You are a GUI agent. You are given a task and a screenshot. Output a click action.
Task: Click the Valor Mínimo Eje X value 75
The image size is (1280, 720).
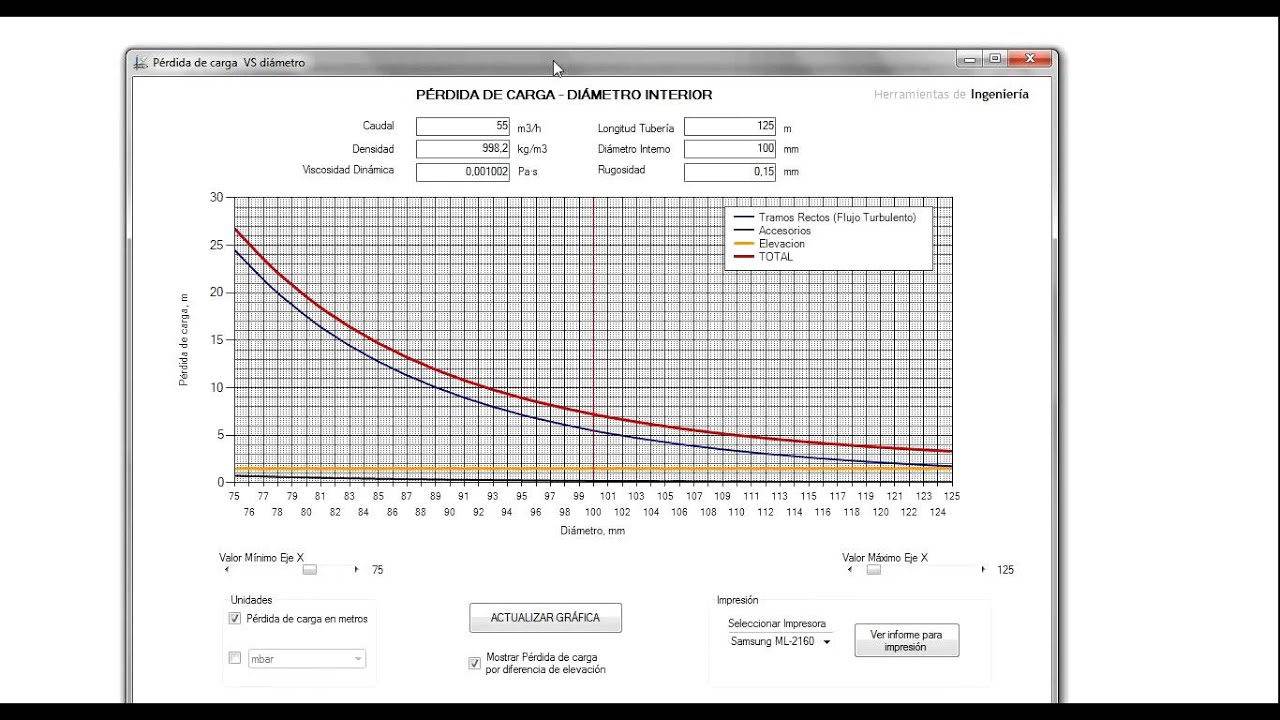[x=377, y=570]
